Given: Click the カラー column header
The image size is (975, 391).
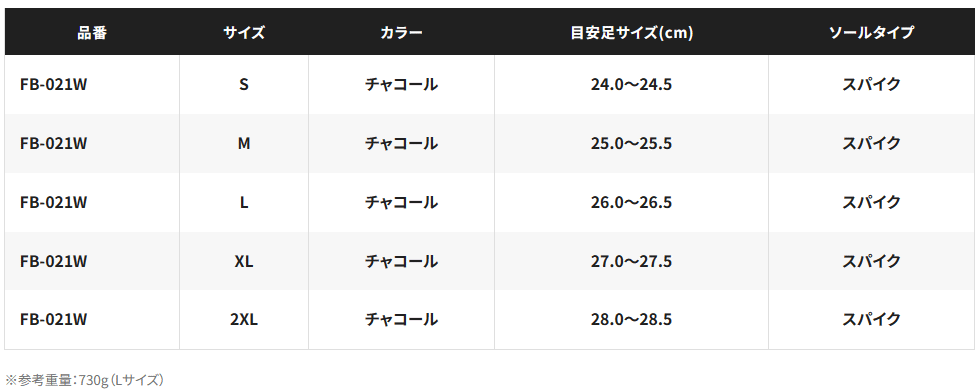Looking at the screenshot, I should [x=401, y=32].
